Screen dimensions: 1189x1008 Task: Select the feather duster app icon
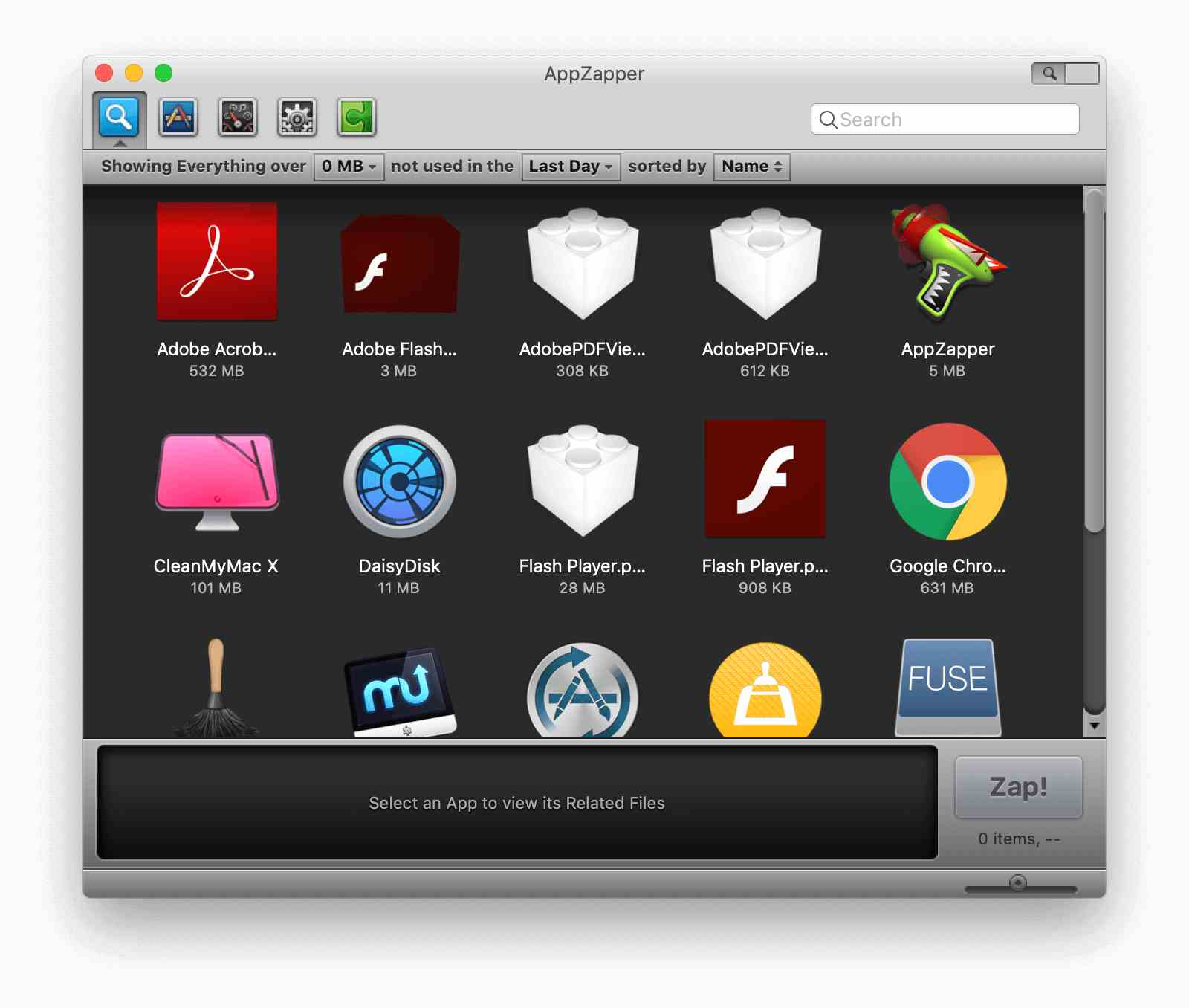[216, 688]
